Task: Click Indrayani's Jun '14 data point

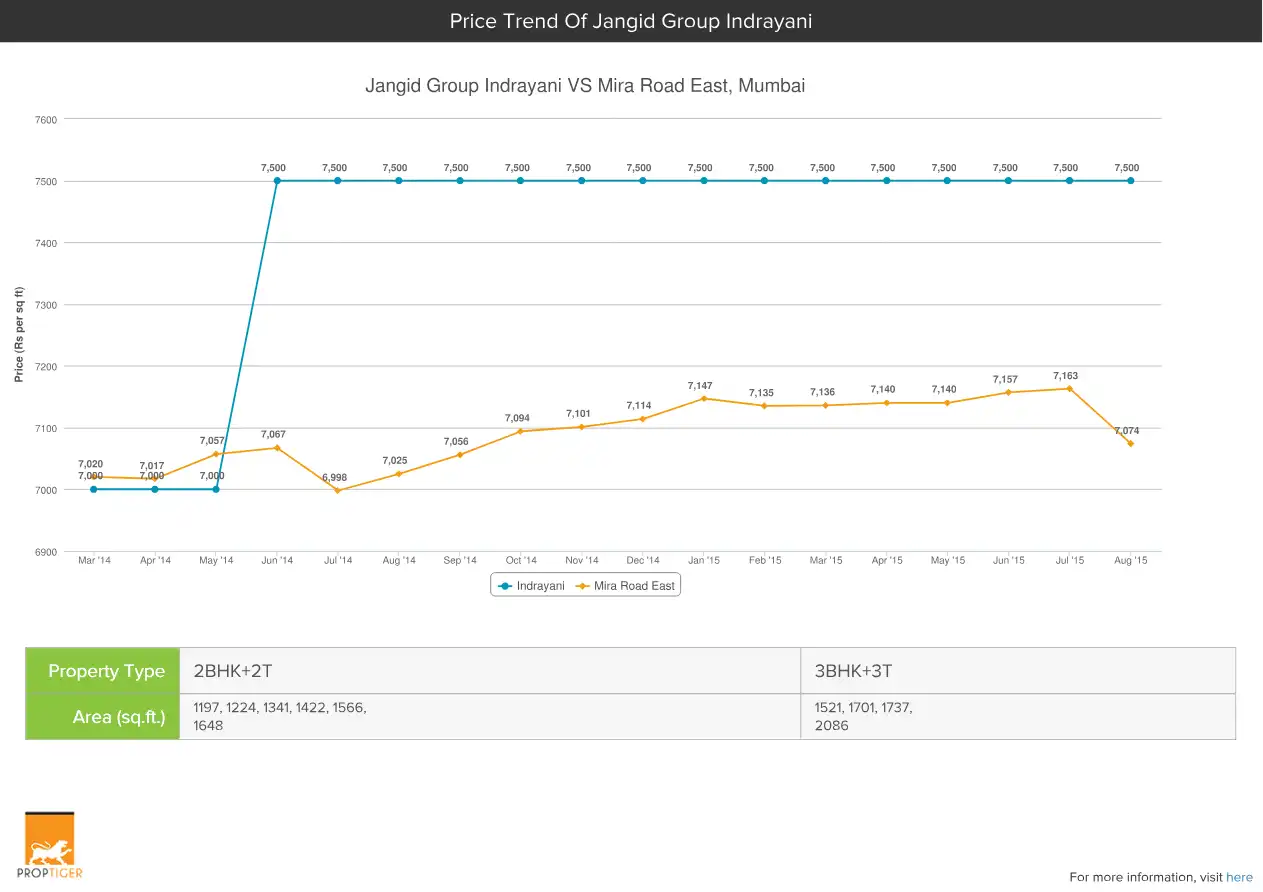Action: click(x=277, y=181)
